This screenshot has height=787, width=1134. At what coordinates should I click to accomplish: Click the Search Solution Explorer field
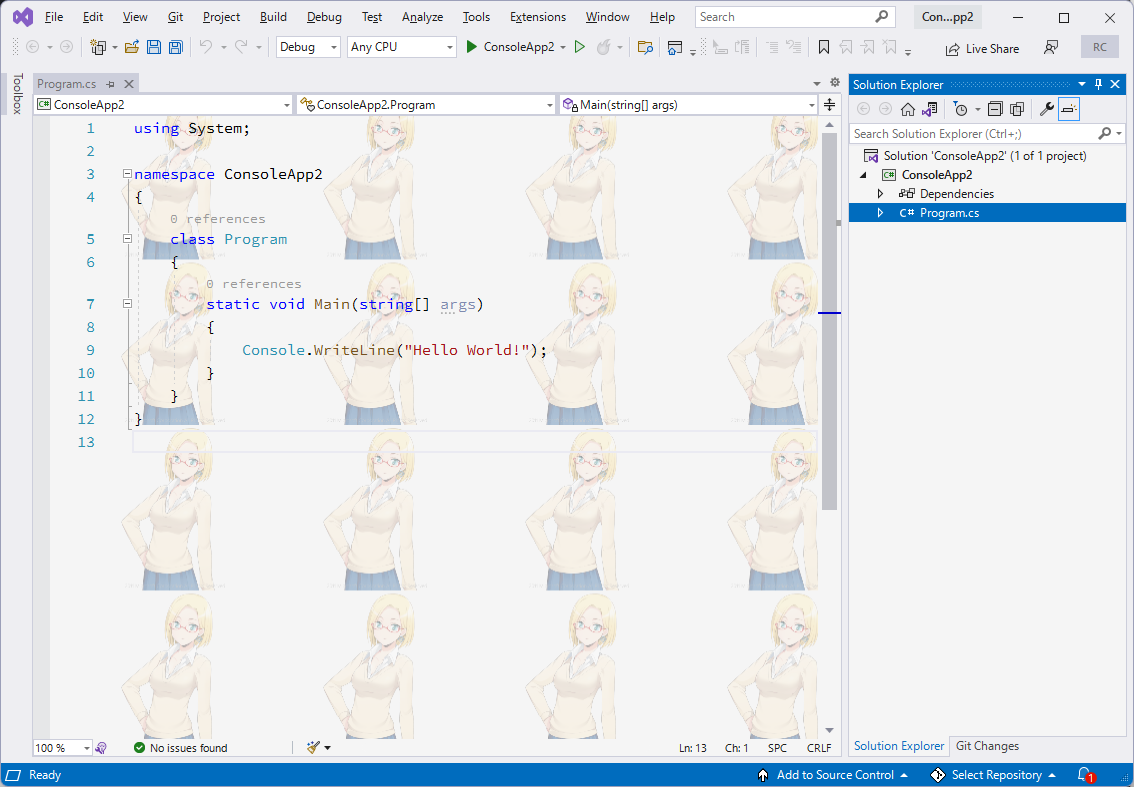987,134
